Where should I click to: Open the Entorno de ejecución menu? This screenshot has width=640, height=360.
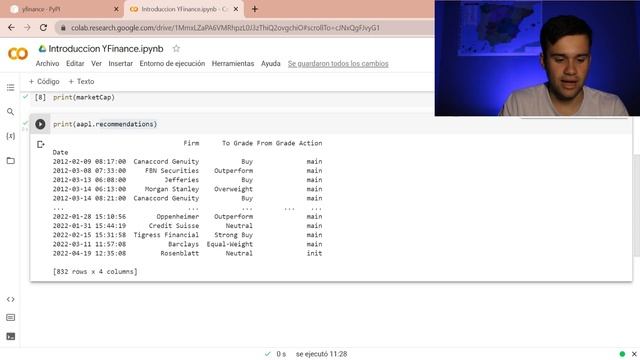[x=172, y=64]
